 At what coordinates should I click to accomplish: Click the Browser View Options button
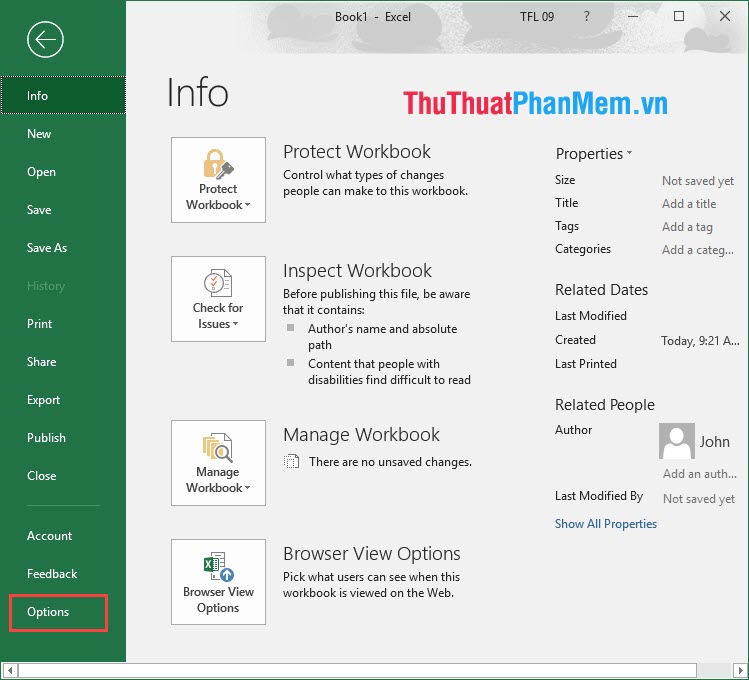click(218, 582)
